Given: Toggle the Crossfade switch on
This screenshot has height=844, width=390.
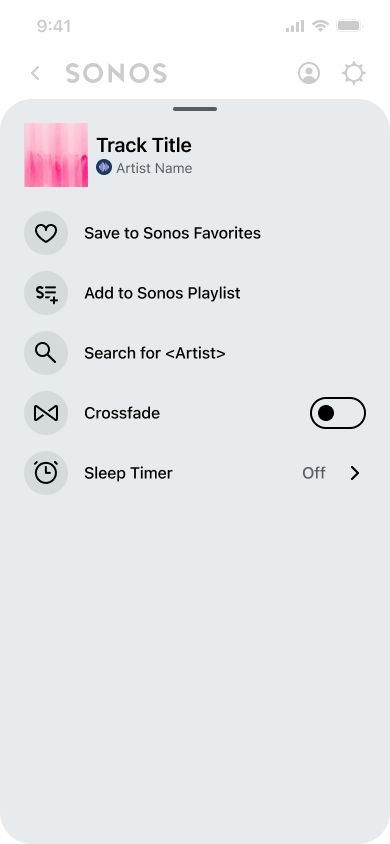Looking at the screenshot, I should 338,413.
